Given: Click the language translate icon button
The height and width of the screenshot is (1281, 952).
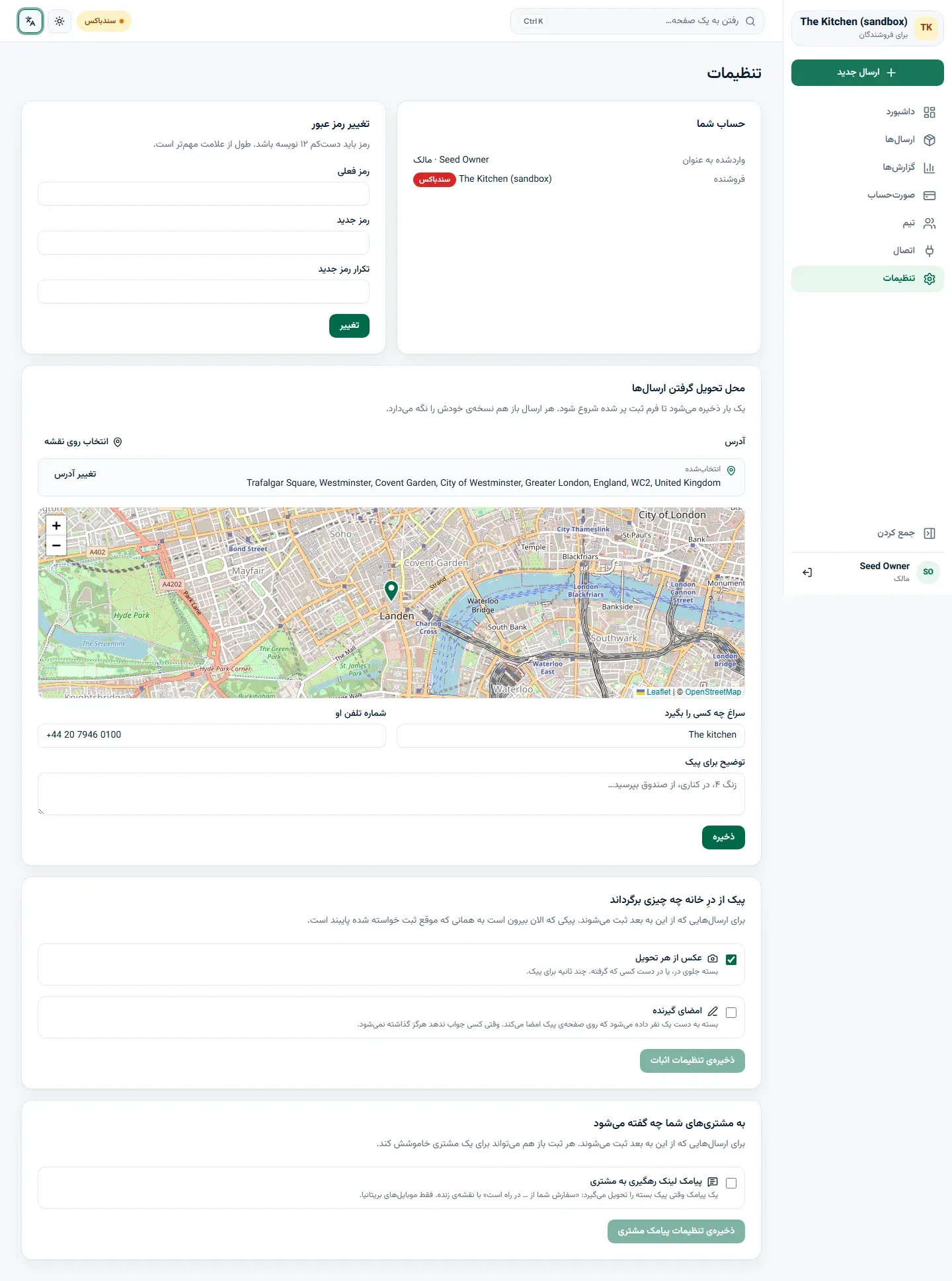Looking at the screenshot, I should tap(30, 21).
